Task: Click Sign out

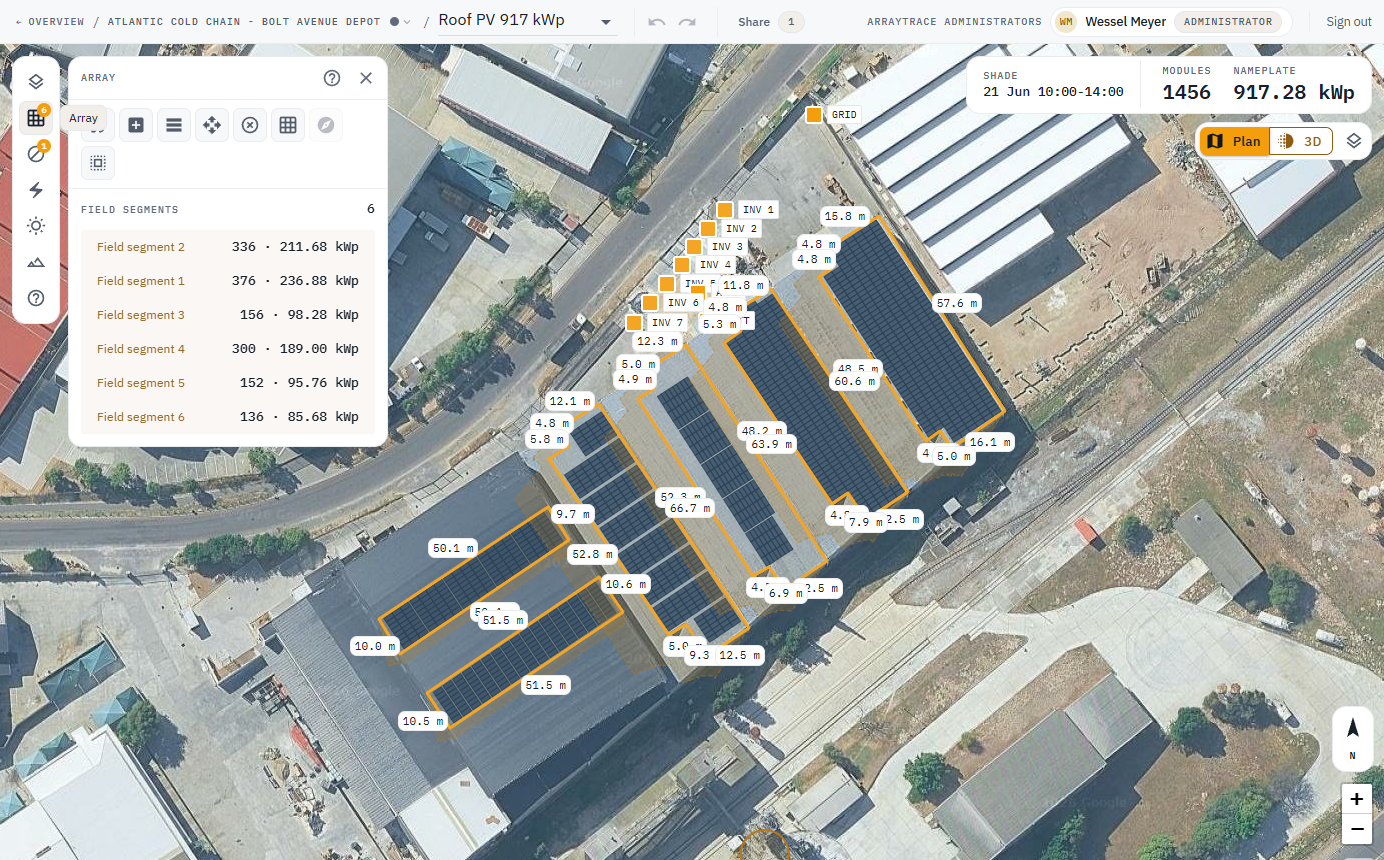Action: click(x=1348, y=22)
